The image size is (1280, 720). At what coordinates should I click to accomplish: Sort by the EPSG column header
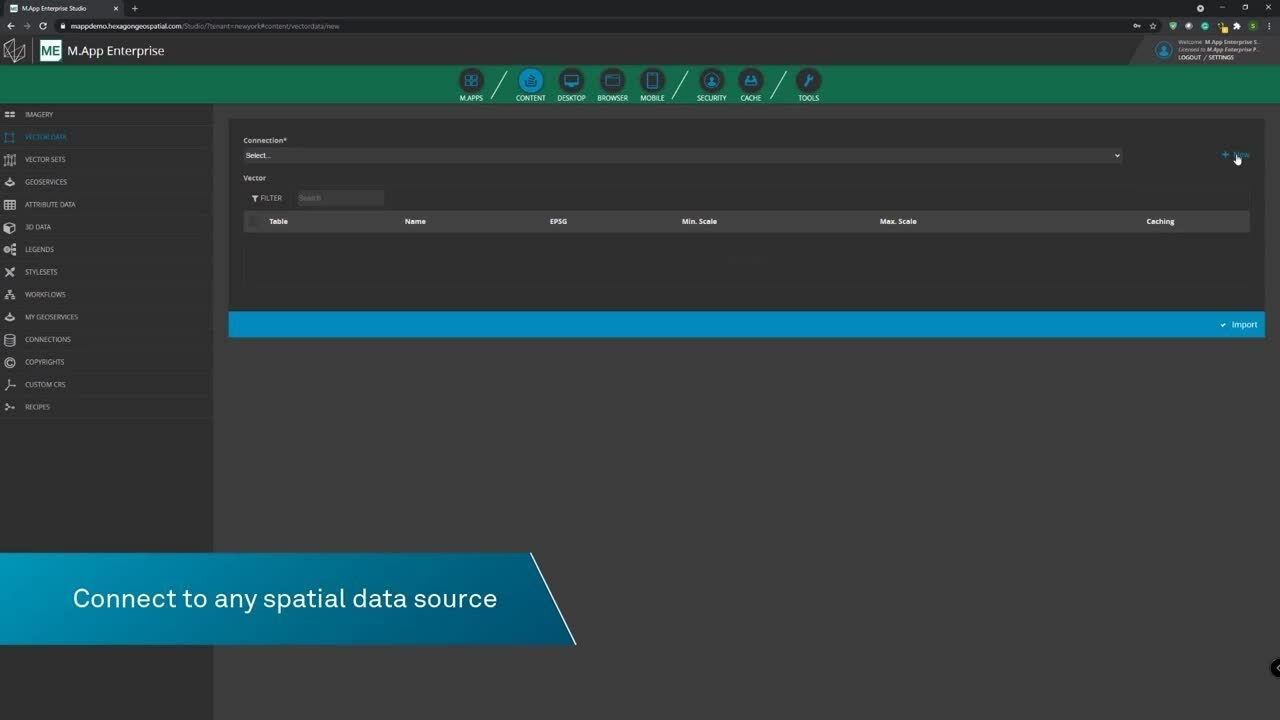point(558,221)
